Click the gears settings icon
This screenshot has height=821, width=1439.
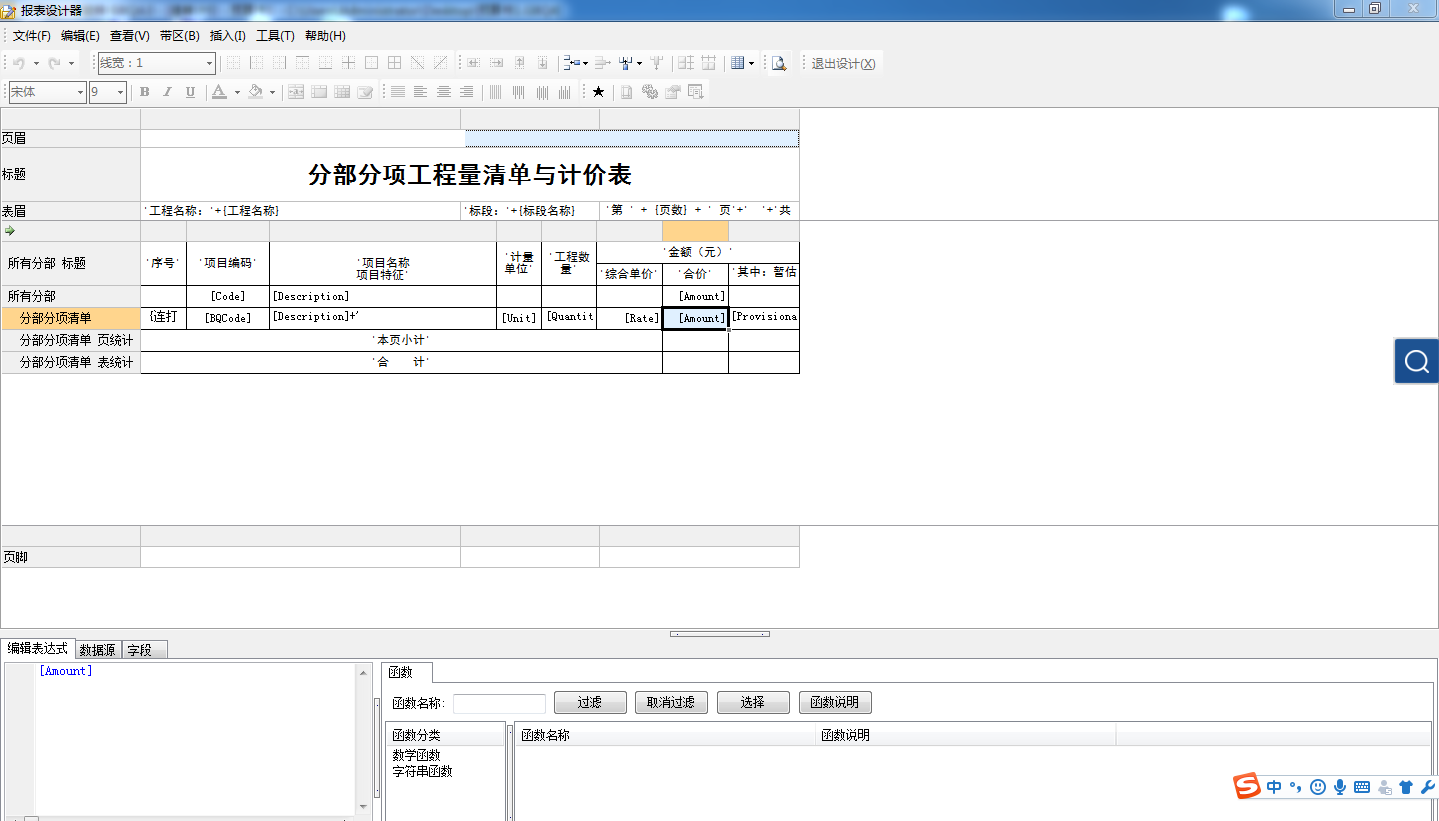(649, 92)
